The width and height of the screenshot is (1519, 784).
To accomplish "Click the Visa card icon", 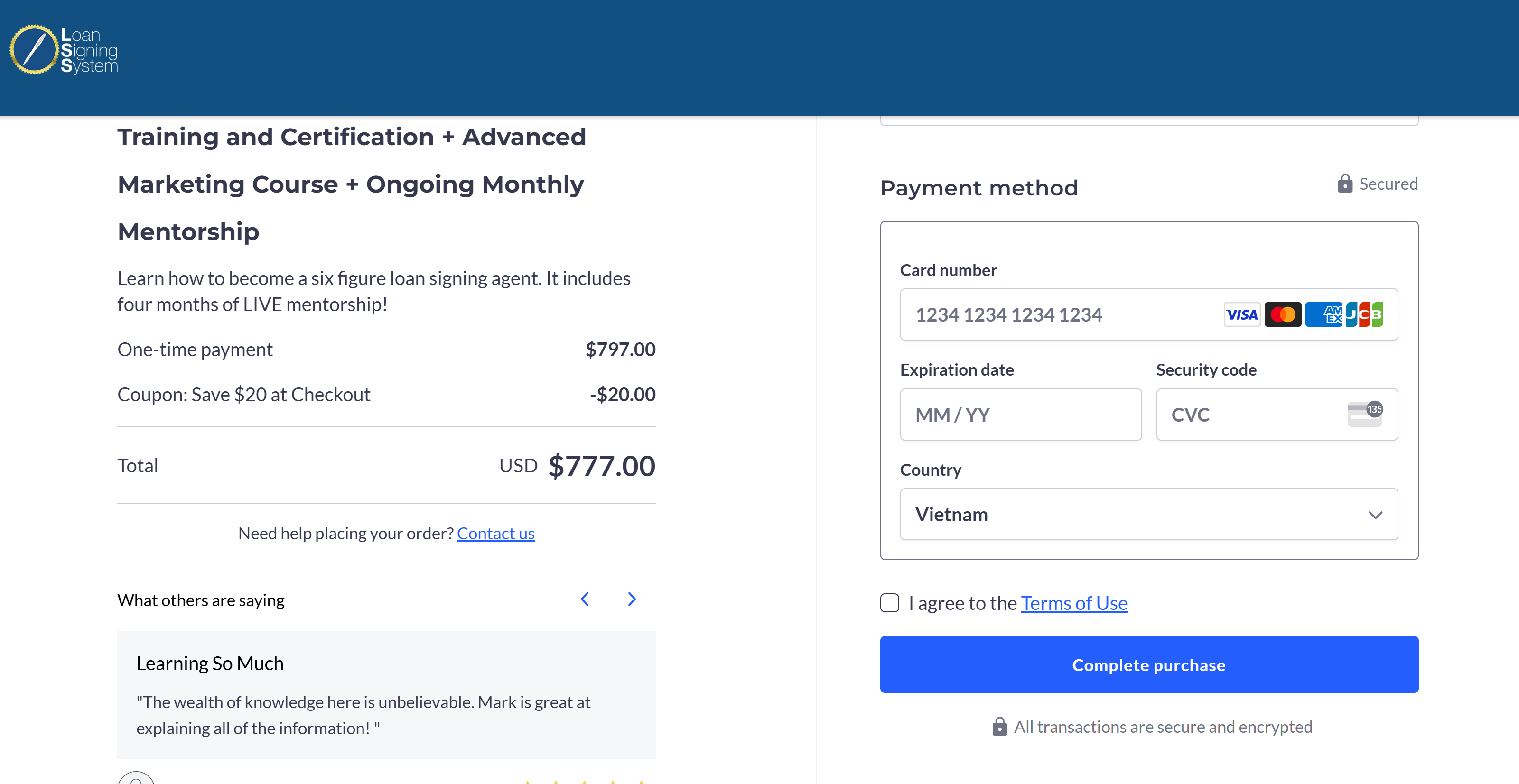I will tap(1242, 315).
